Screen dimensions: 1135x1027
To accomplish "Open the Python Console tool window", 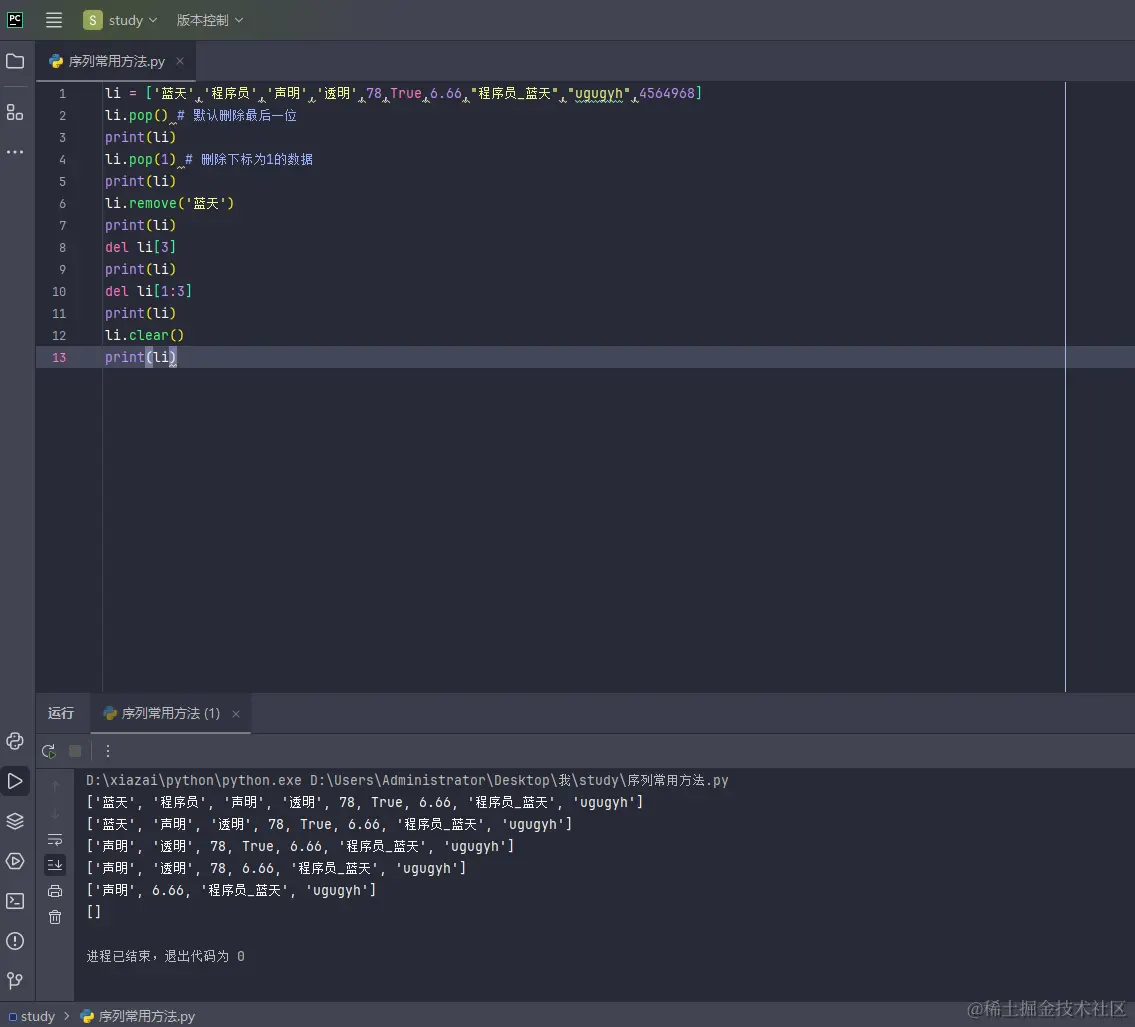I will point(15,741).
